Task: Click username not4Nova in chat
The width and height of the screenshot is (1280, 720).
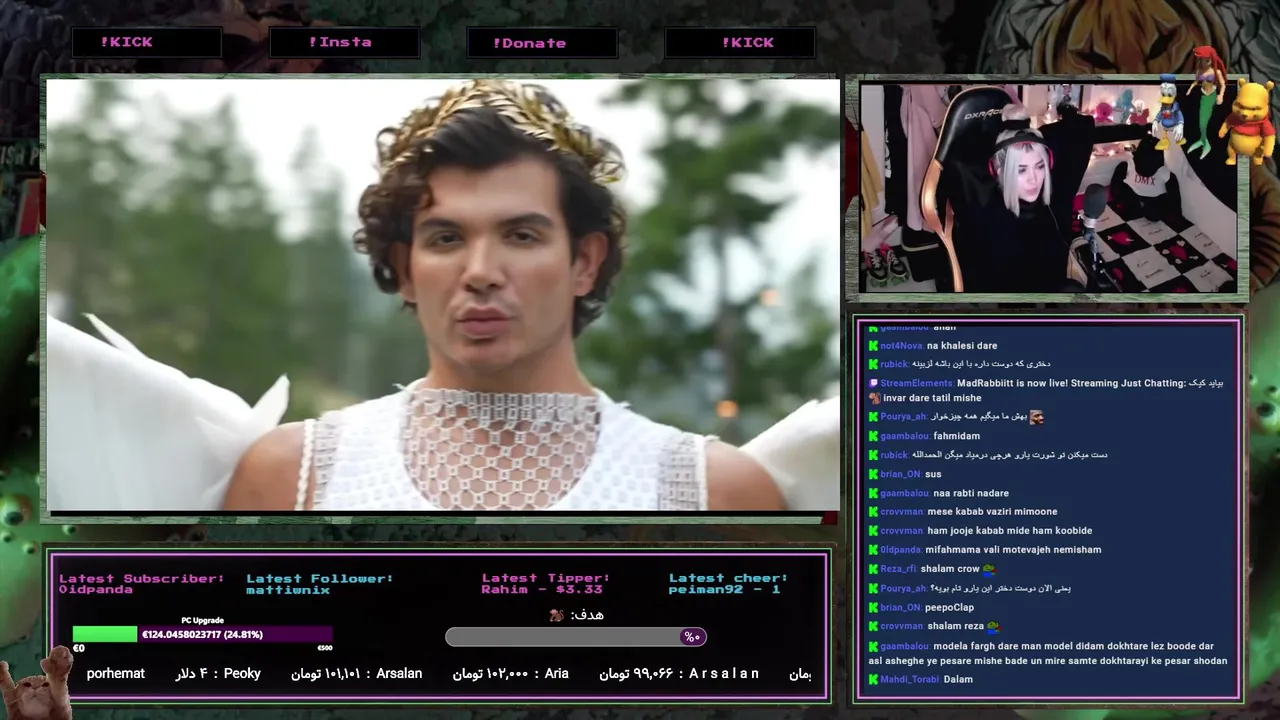Action: click(x=902, y=346)
